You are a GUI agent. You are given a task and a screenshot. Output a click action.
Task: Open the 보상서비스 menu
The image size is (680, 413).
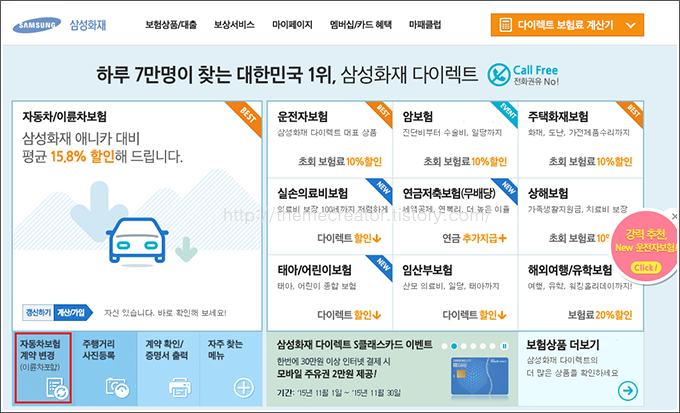234,25
